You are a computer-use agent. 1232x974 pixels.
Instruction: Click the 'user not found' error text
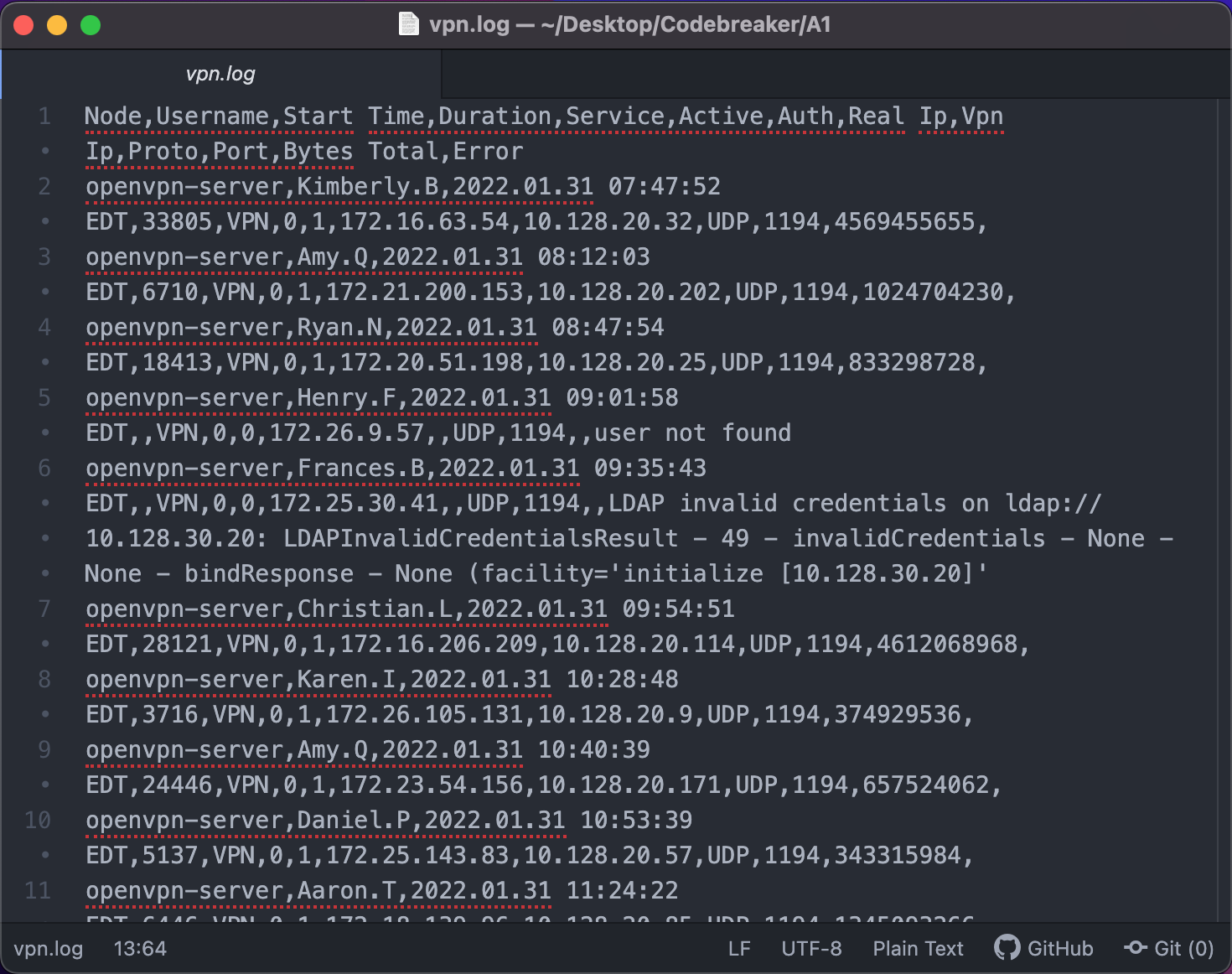[x=692, y=433]
